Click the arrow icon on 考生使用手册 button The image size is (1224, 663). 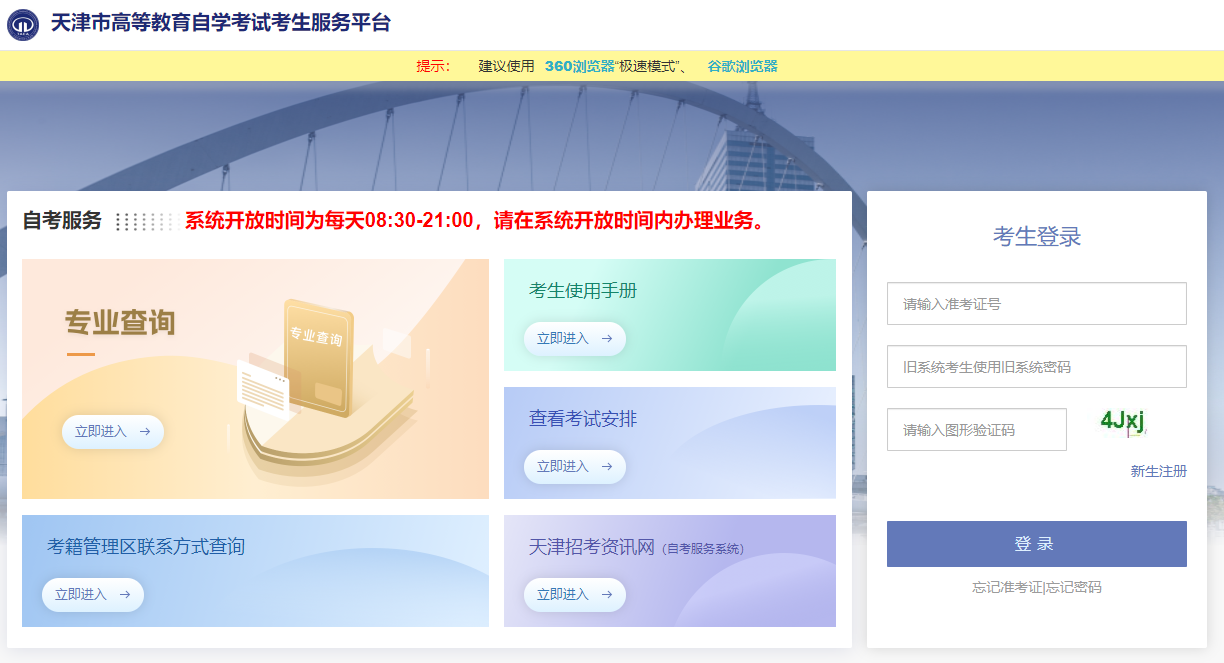coord(608,339)
